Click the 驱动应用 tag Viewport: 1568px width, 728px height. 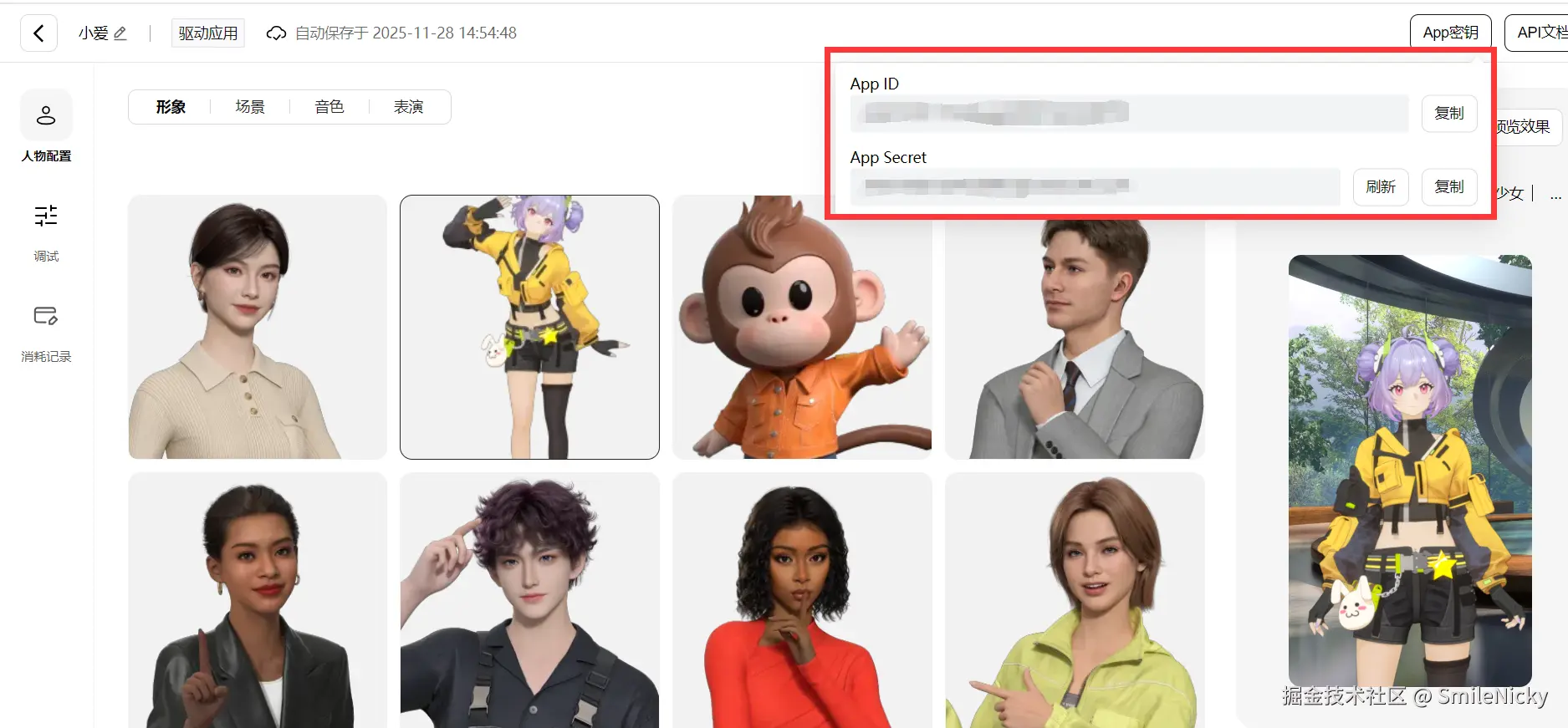[x=208, y=33]
